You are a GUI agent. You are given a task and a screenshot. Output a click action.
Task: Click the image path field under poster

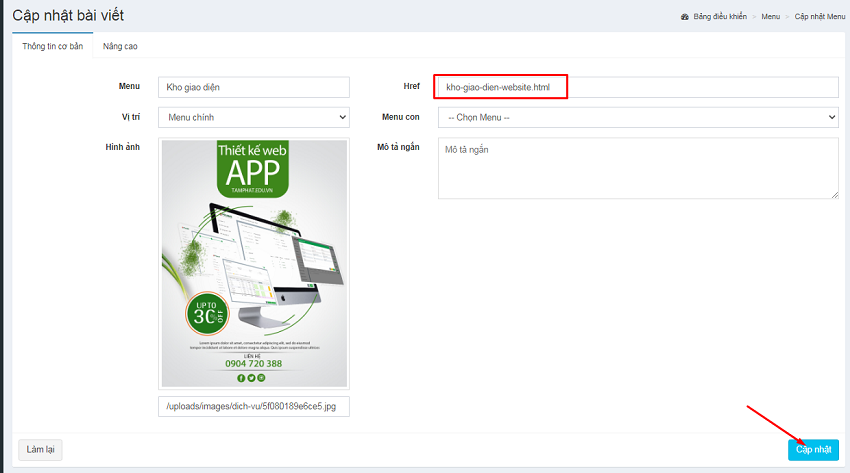(x=253, y=407)
